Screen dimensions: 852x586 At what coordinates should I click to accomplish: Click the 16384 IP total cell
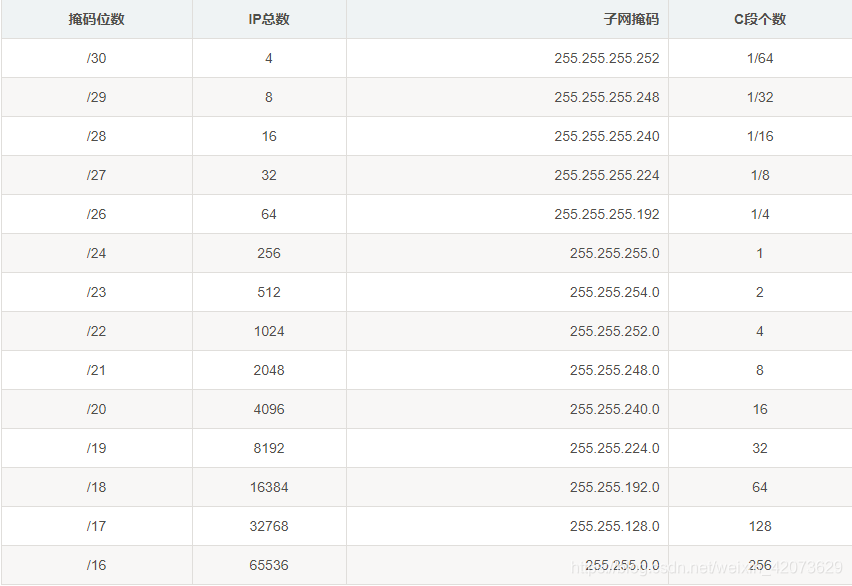(x=269, y=487)
